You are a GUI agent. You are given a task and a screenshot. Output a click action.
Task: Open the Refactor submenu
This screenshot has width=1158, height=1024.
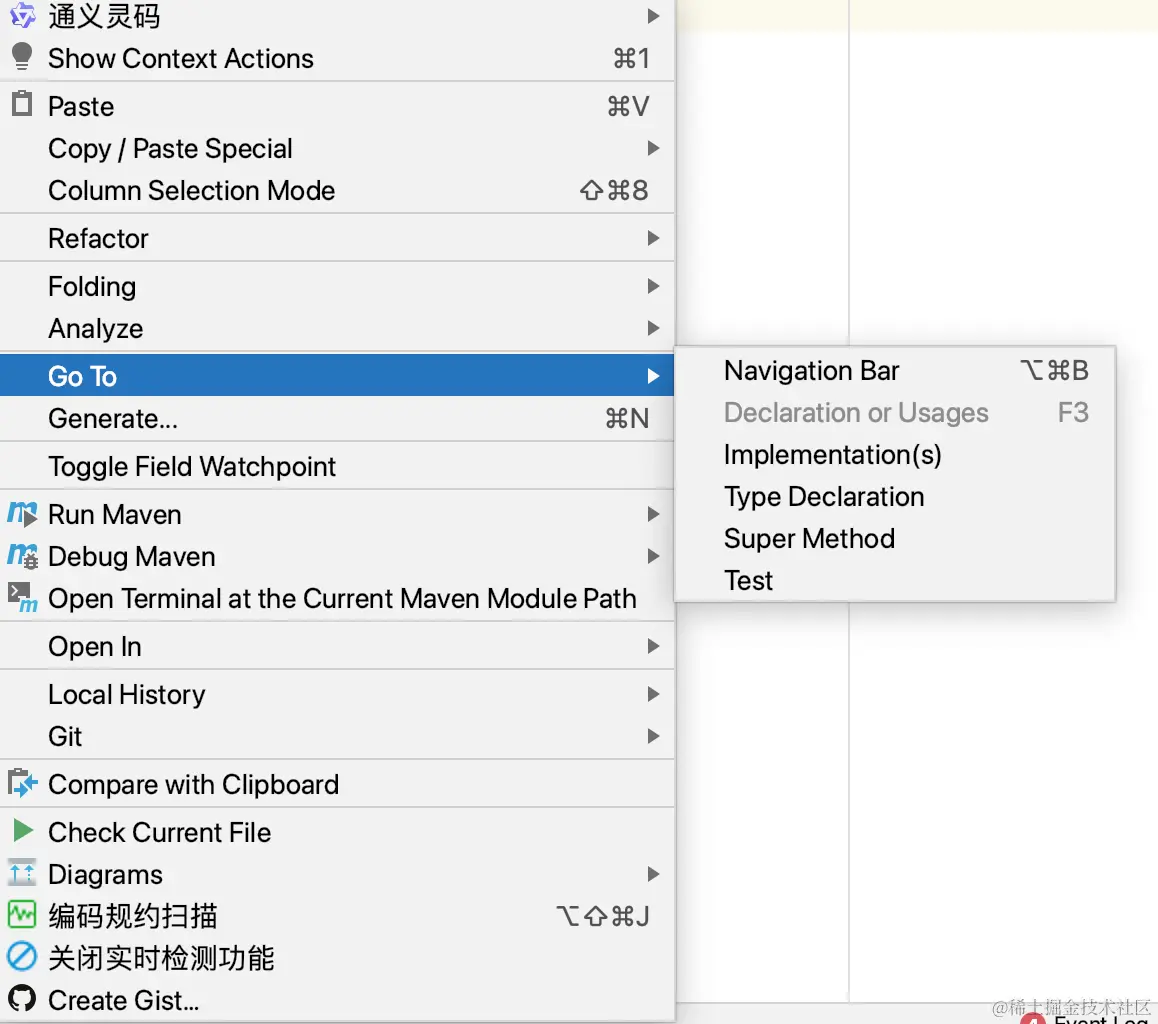point(337,238)
